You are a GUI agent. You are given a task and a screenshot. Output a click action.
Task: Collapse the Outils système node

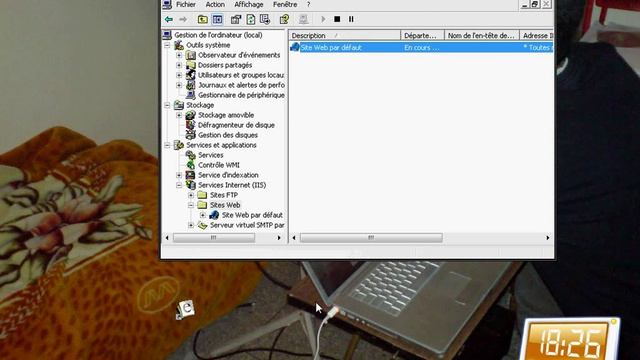point(167,45)
